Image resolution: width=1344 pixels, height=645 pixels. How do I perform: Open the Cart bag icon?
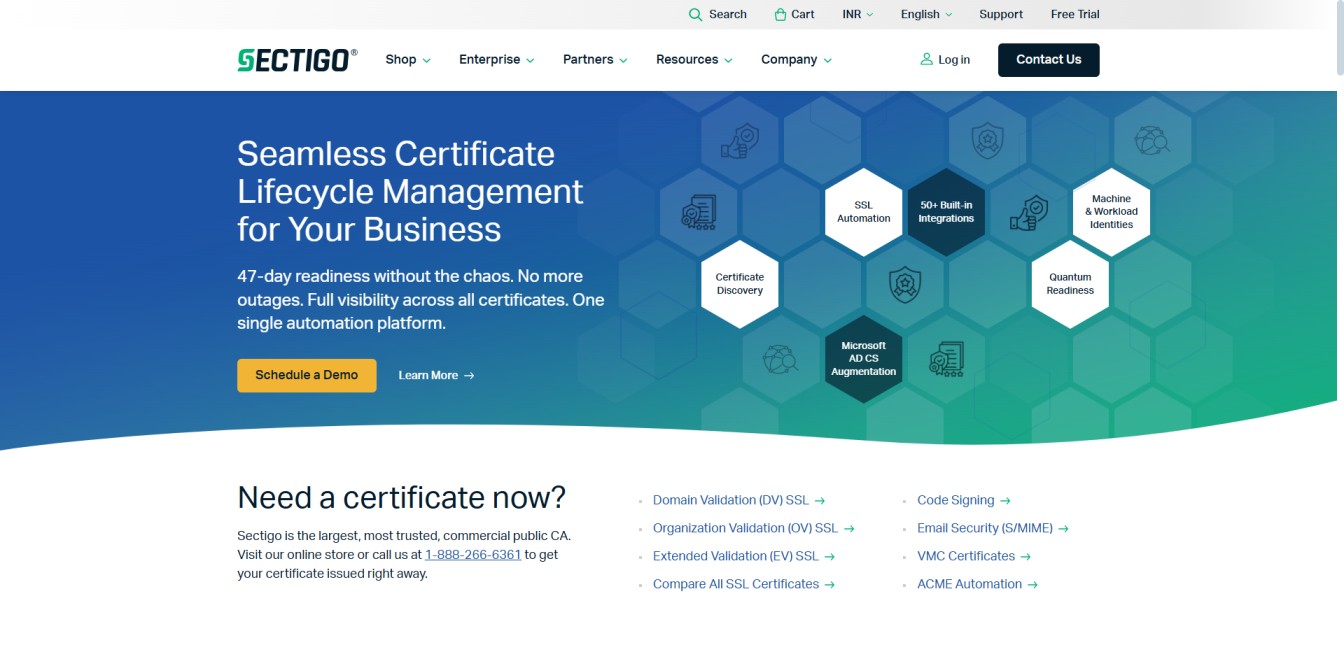780,15
